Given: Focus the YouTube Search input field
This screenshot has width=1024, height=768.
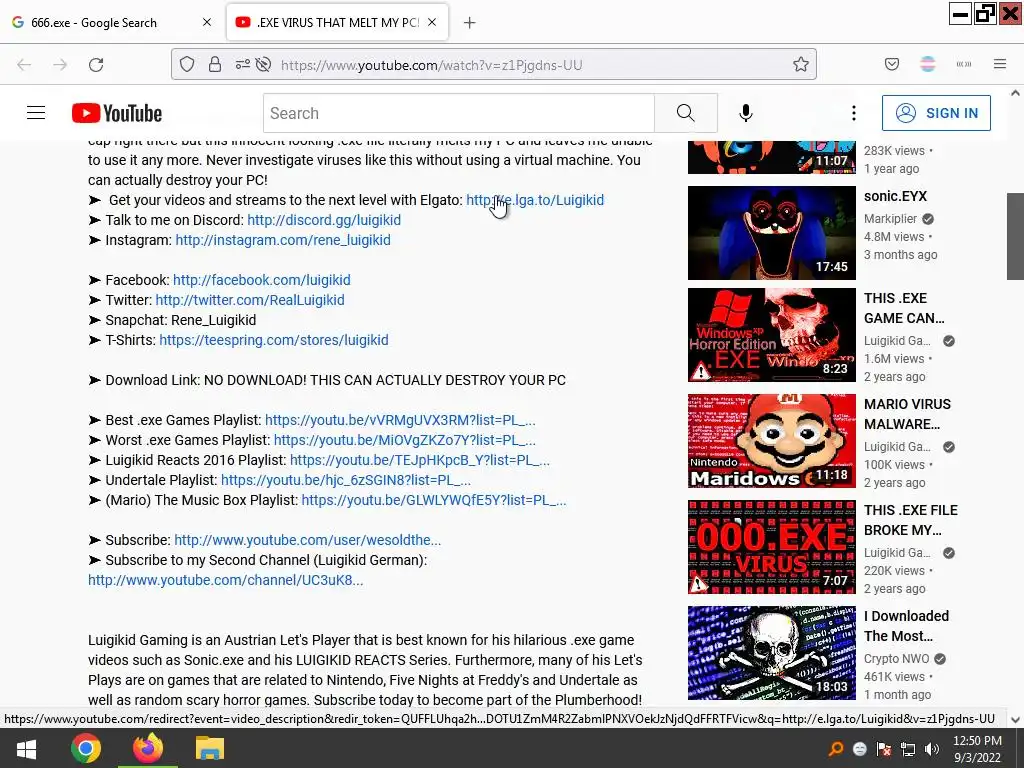Looking at the screenshot, I should (459, 113).
